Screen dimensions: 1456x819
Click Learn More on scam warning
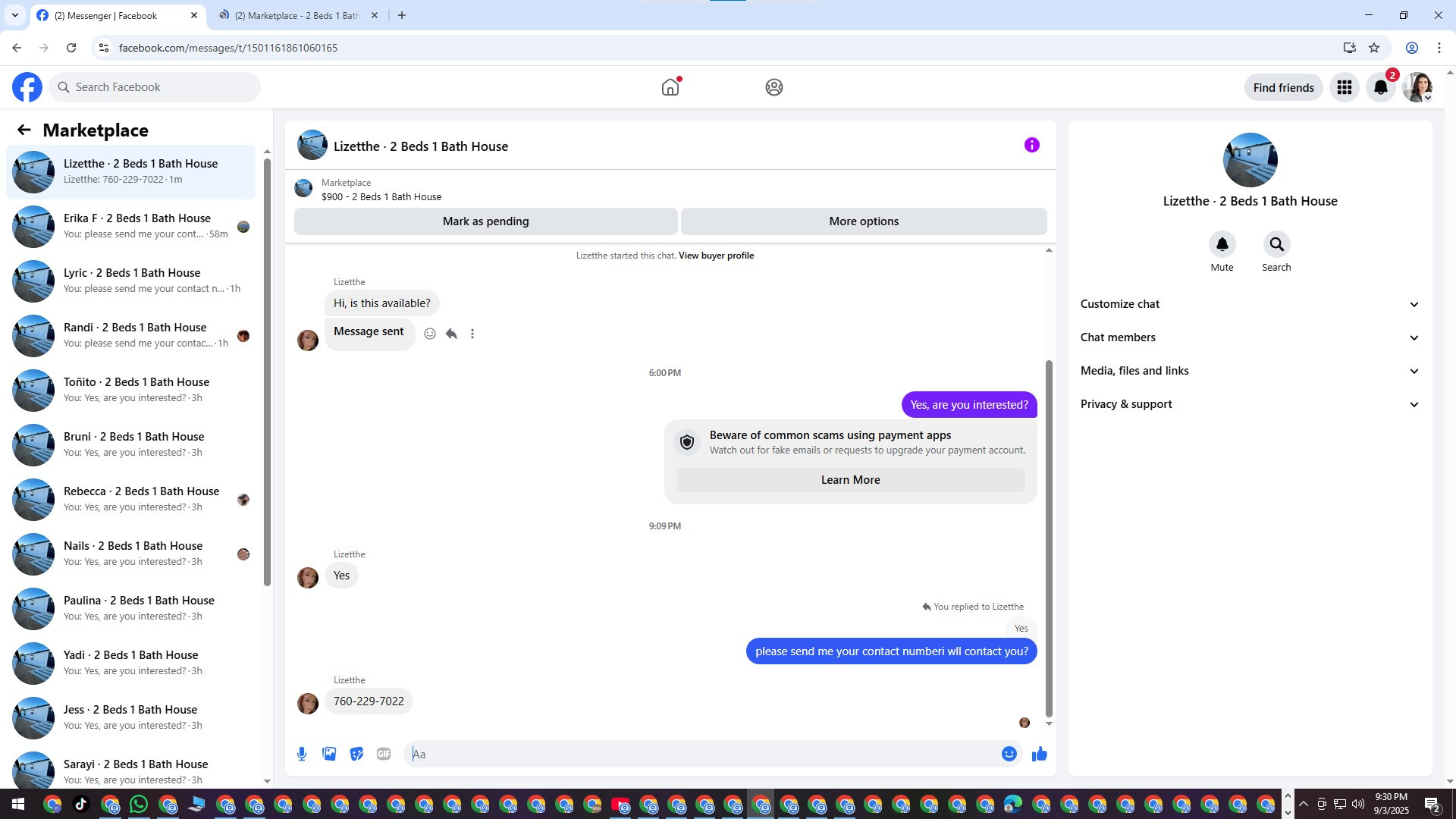tap(850, 480)
